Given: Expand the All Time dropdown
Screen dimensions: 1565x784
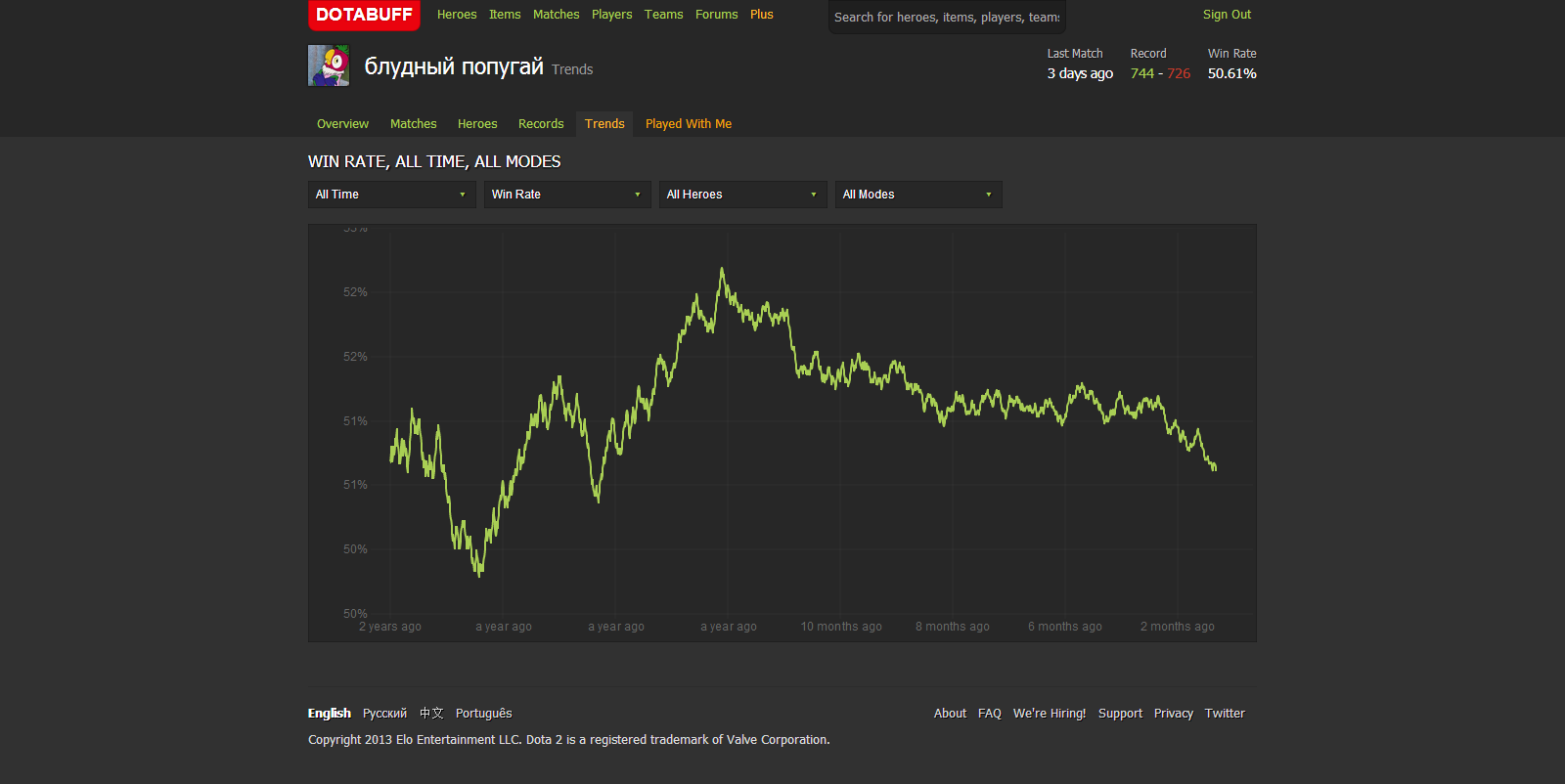Looking at the screenshot, I should (x=391, y=195).
